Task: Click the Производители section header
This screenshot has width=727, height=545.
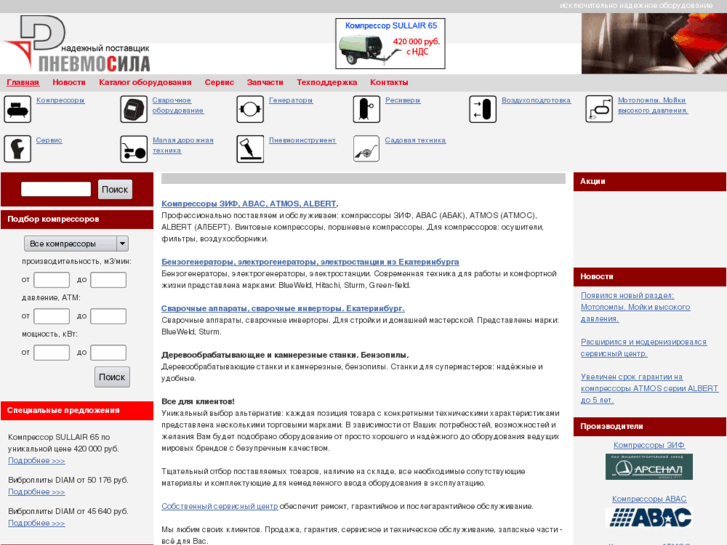Action: coord(650,426)
